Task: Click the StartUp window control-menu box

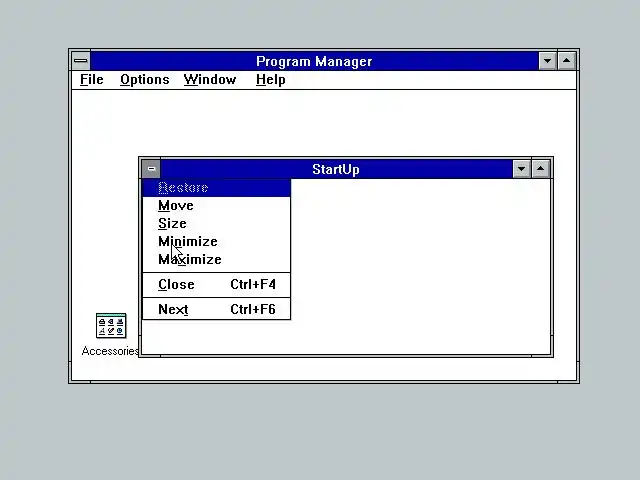Action: coord(151,169)
